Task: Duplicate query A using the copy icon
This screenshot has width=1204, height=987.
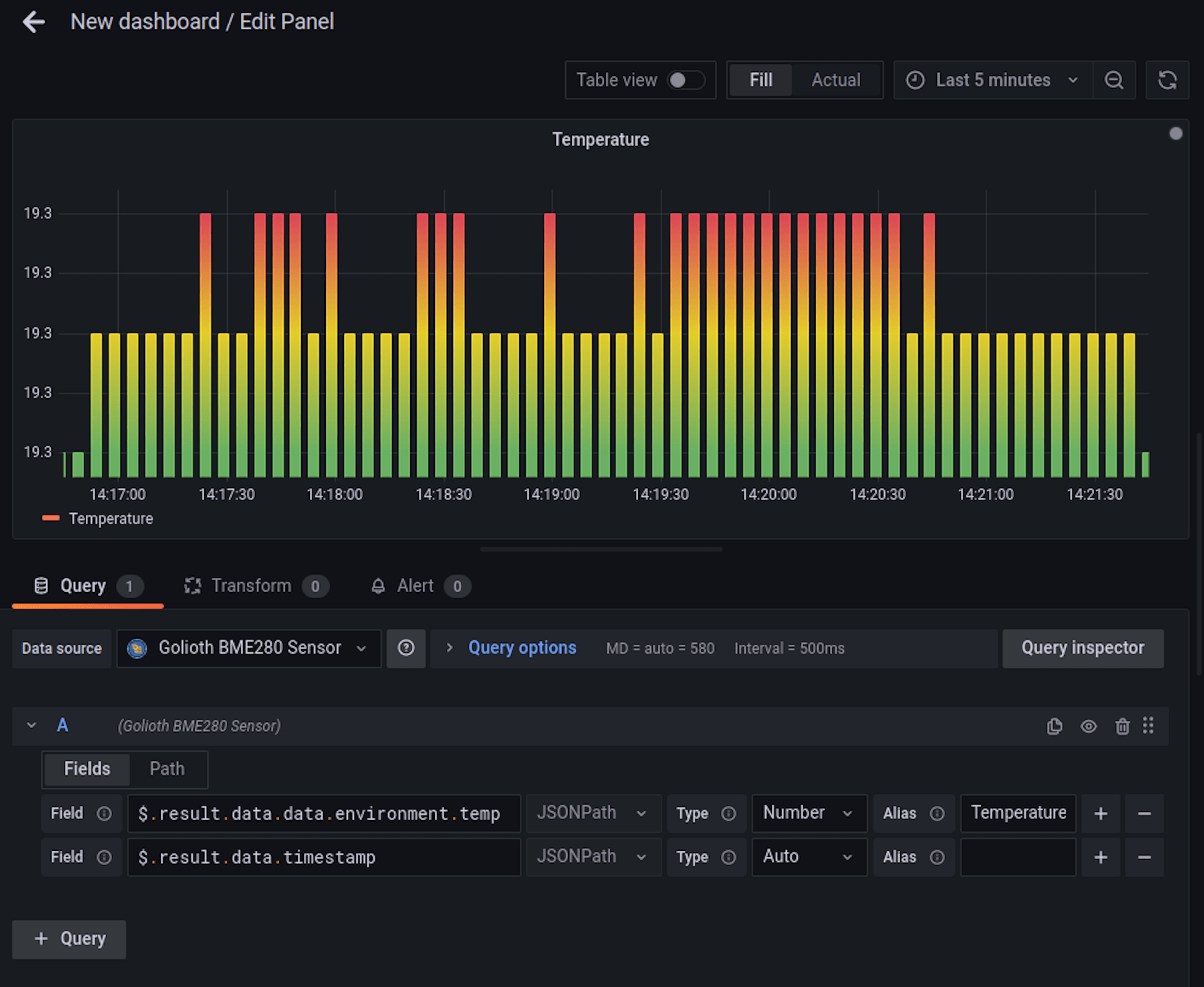Action: click(x=1054, y=726)
